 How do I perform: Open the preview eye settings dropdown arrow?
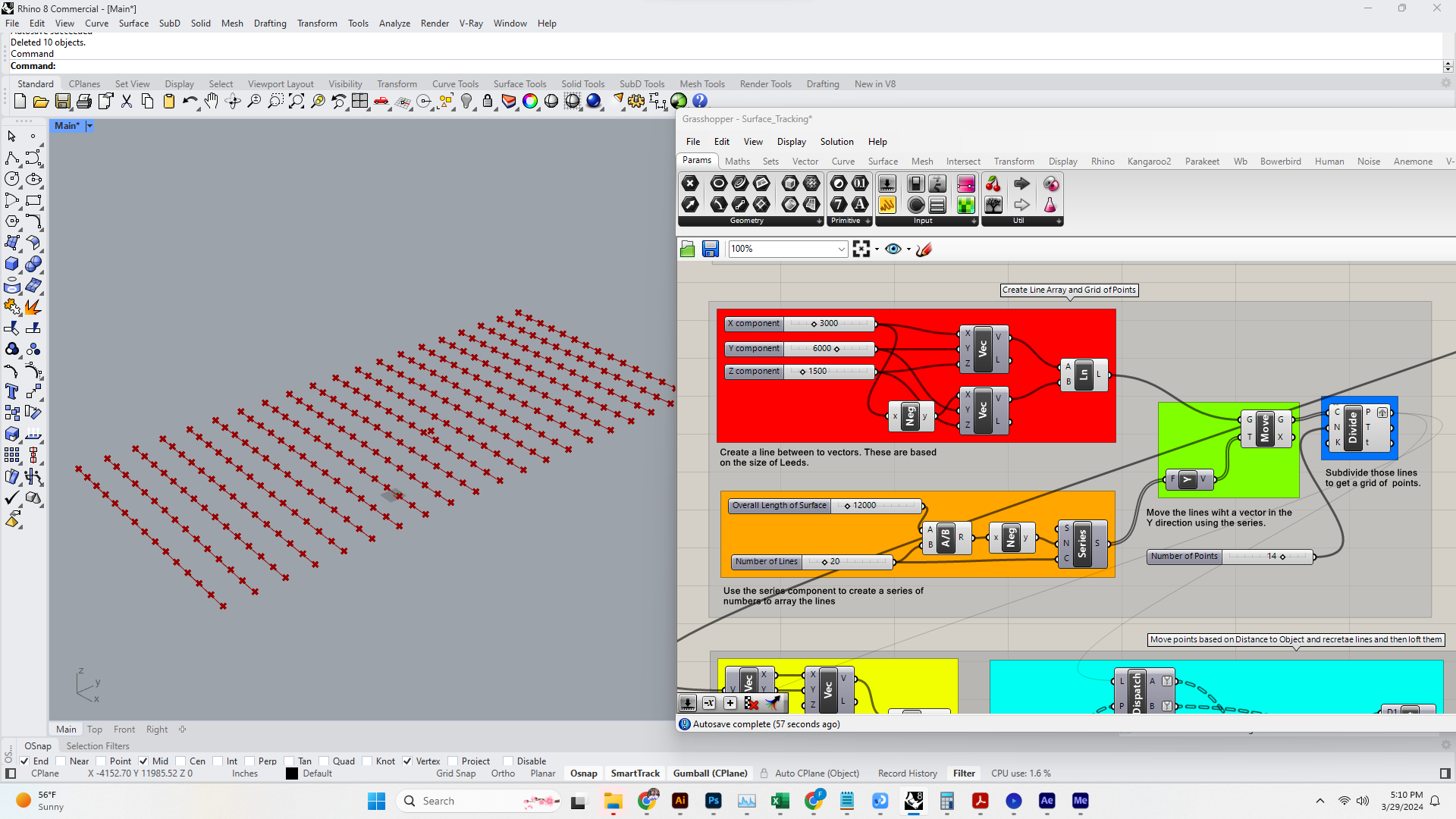pyautogui.click(x=908, y=249)
